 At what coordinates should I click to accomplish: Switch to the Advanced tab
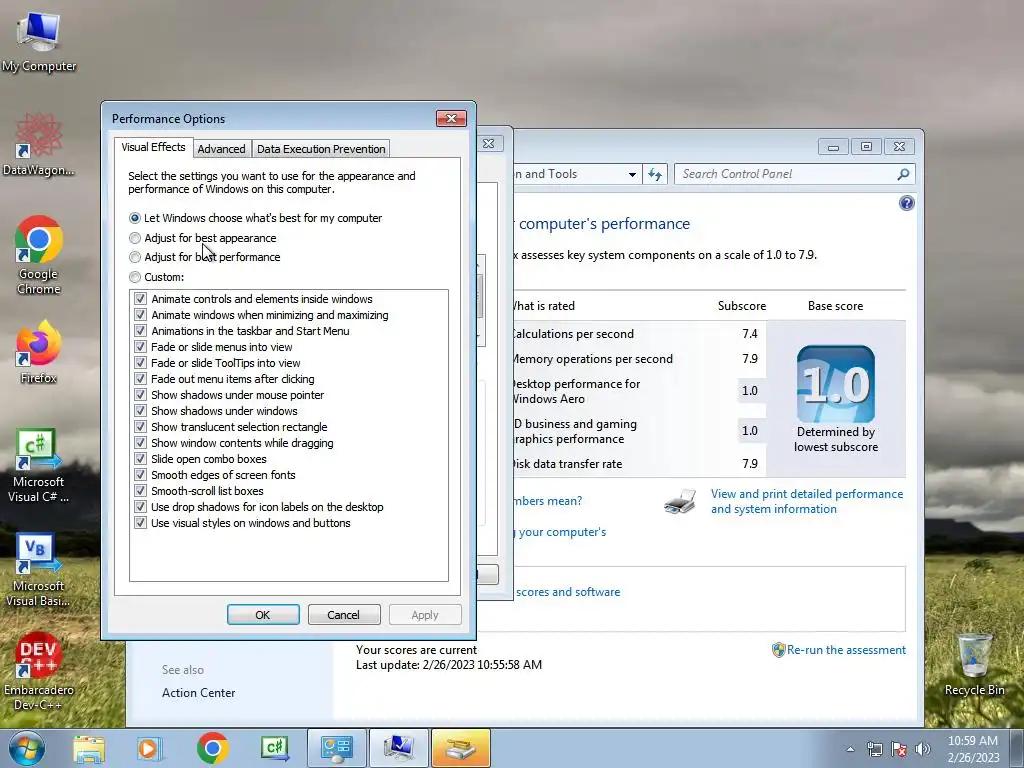pyautogui.click(x=221, y=149)
